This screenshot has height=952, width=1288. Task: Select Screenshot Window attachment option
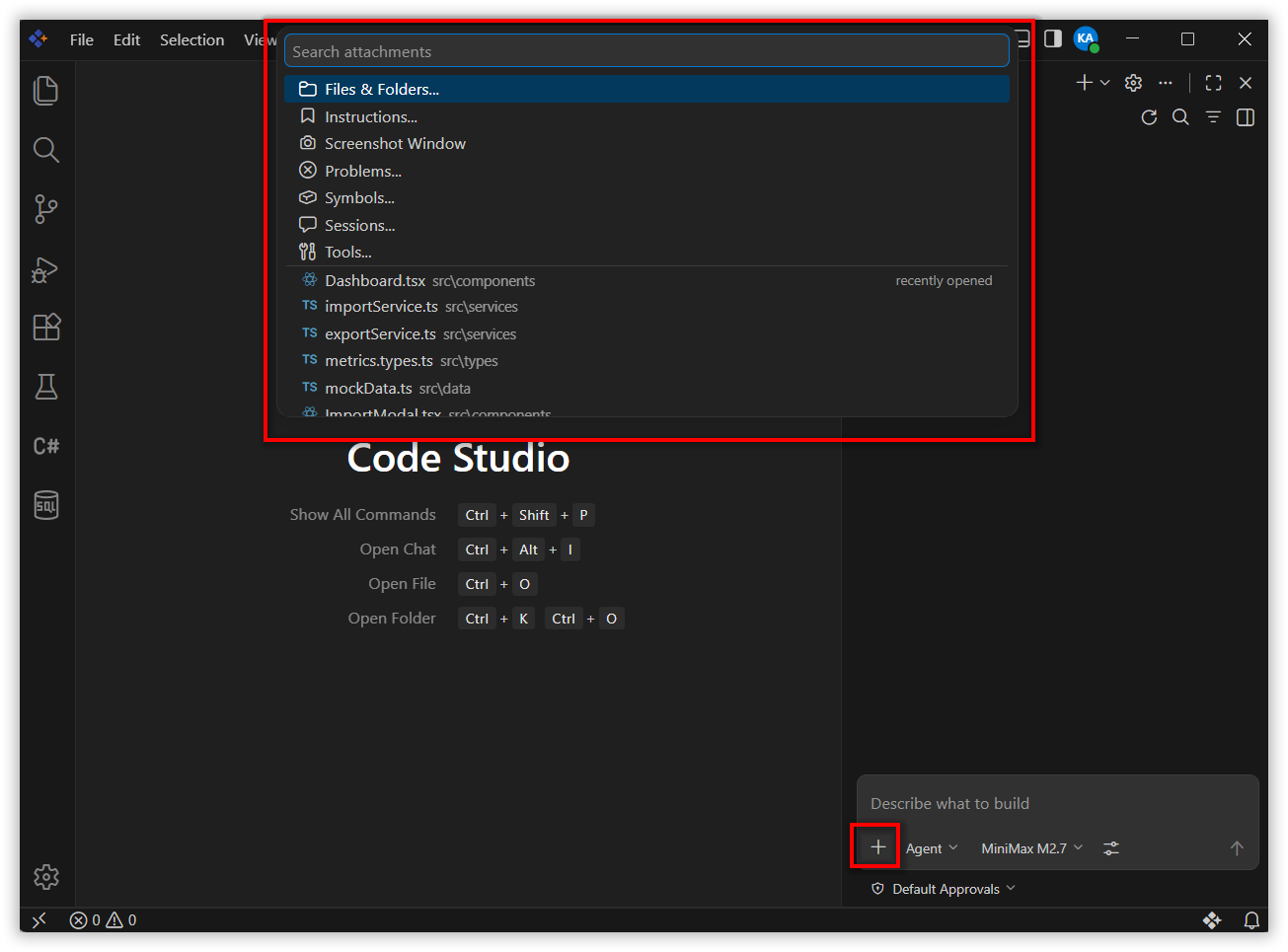pos(646,143)
